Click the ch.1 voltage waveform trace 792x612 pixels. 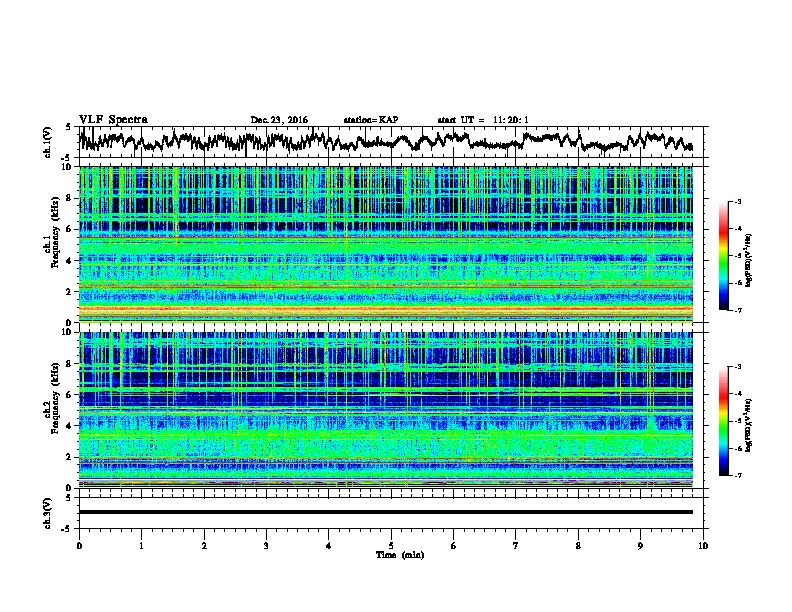click(386, 141)
